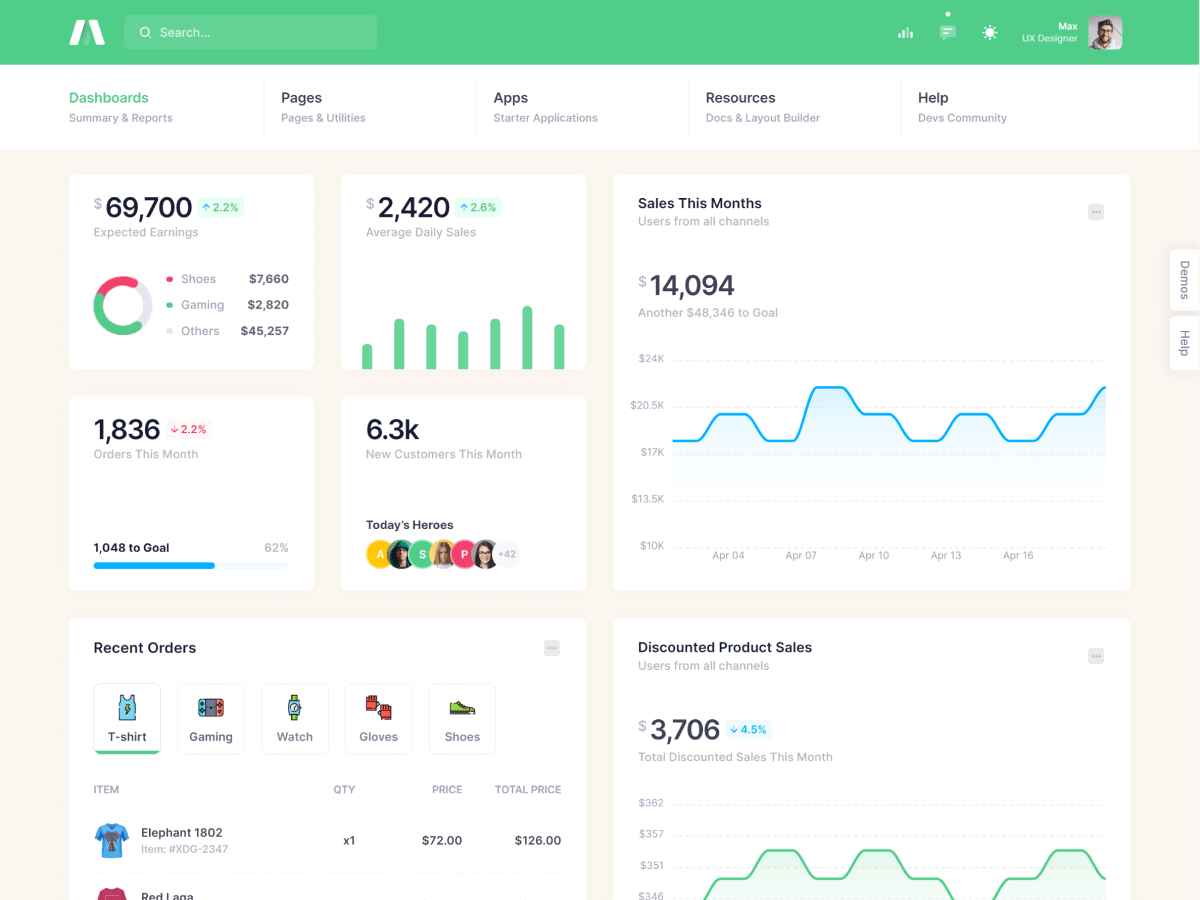Open Max's user profile avatar
This screenshot has height=900, width=1200.
click(x=1104, y=32)
